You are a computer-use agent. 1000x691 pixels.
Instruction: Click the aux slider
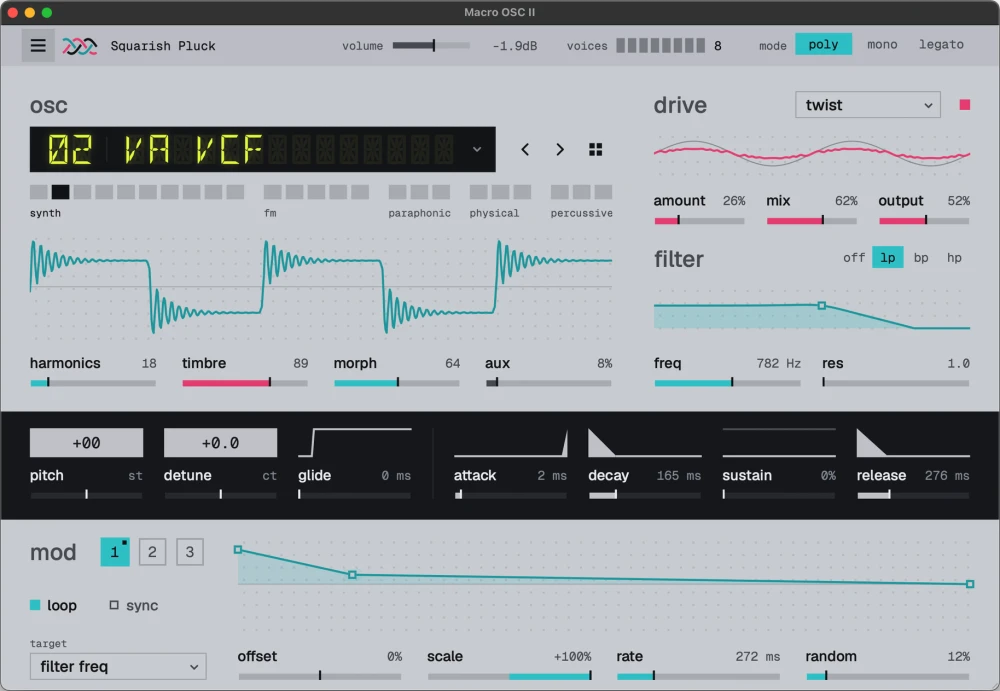coord(548,383)
